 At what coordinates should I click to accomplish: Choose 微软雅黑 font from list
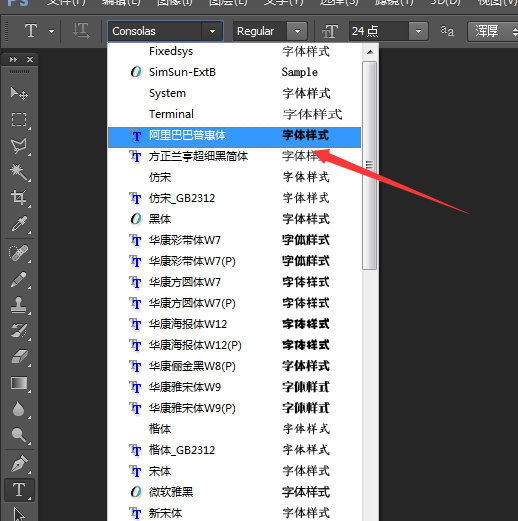pyautogui.click(x=234, y=492)
